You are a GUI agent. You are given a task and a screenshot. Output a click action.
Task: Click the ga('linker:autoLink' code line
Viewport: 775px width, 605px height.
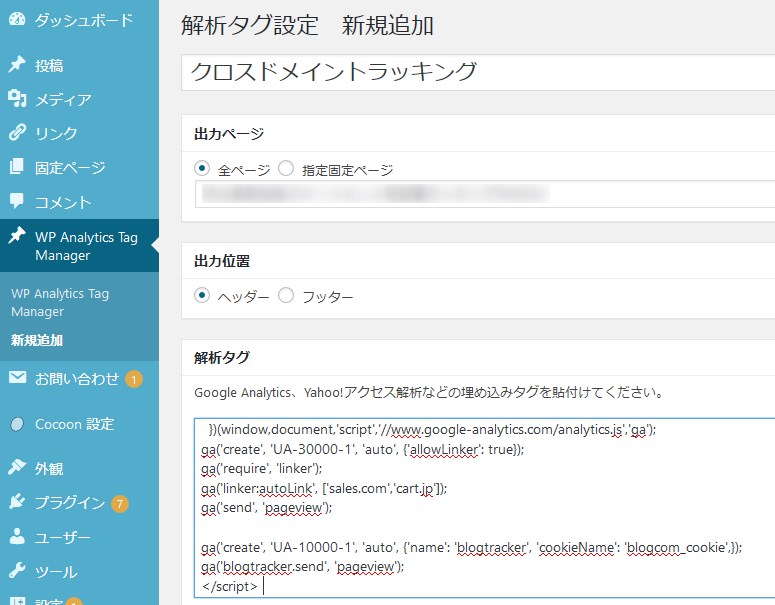click(x=324, y=488)
